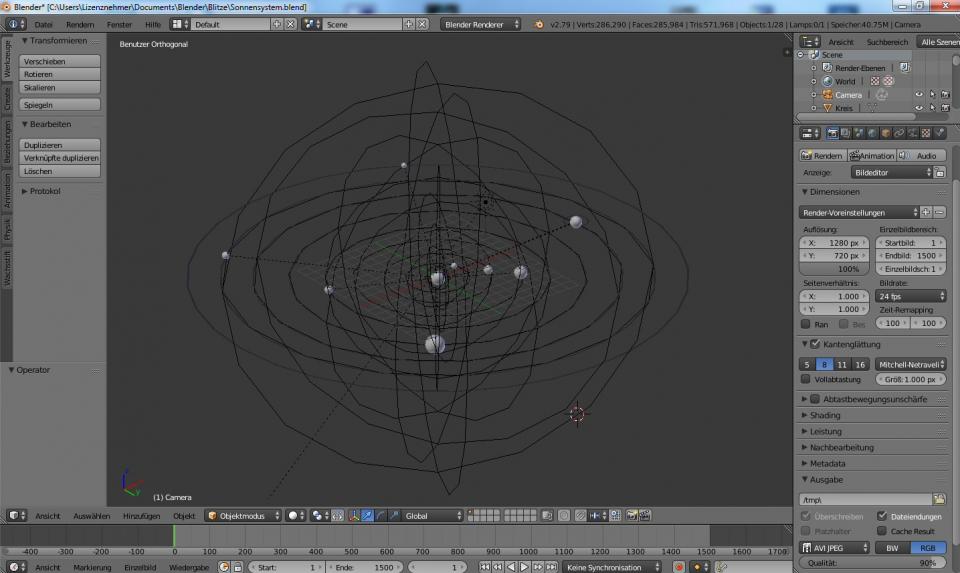
Task: Click the Render Layers properties tab icon
Action: [x=845, y=133]
